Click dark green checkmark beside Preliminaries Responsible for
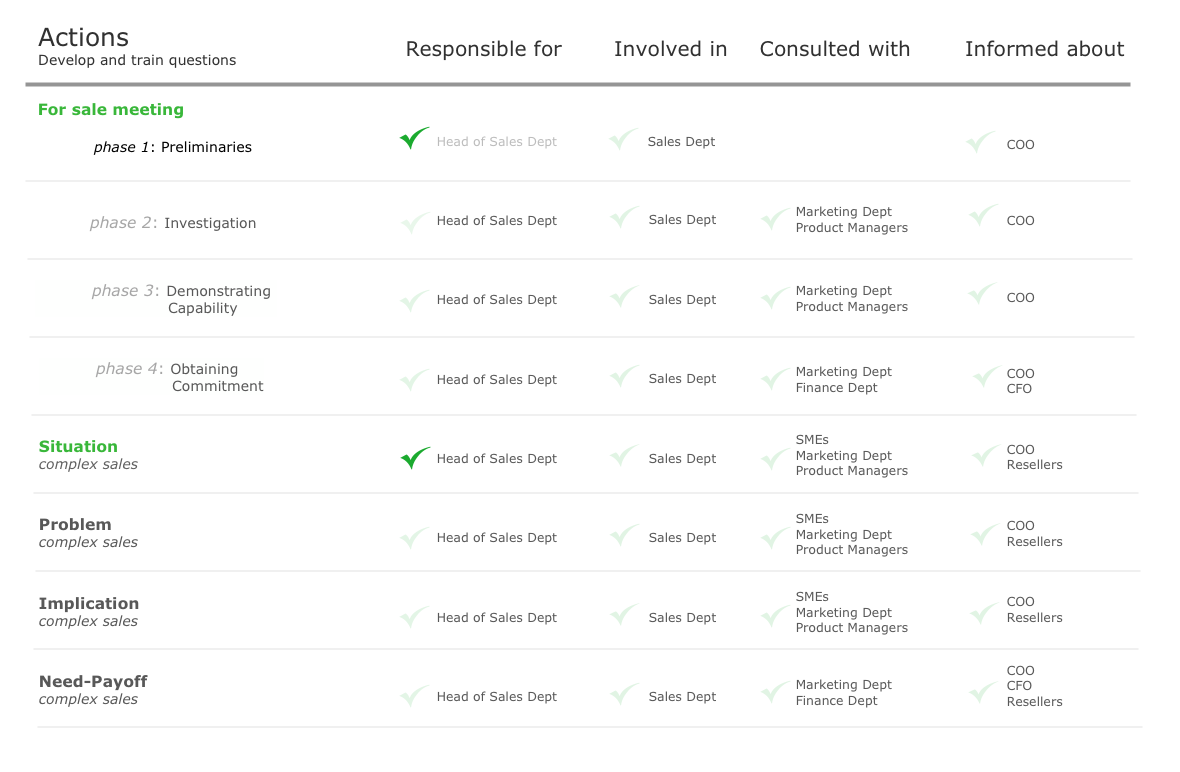The width and height of the screenshot is (1180, 772). [x=414, y=138]
